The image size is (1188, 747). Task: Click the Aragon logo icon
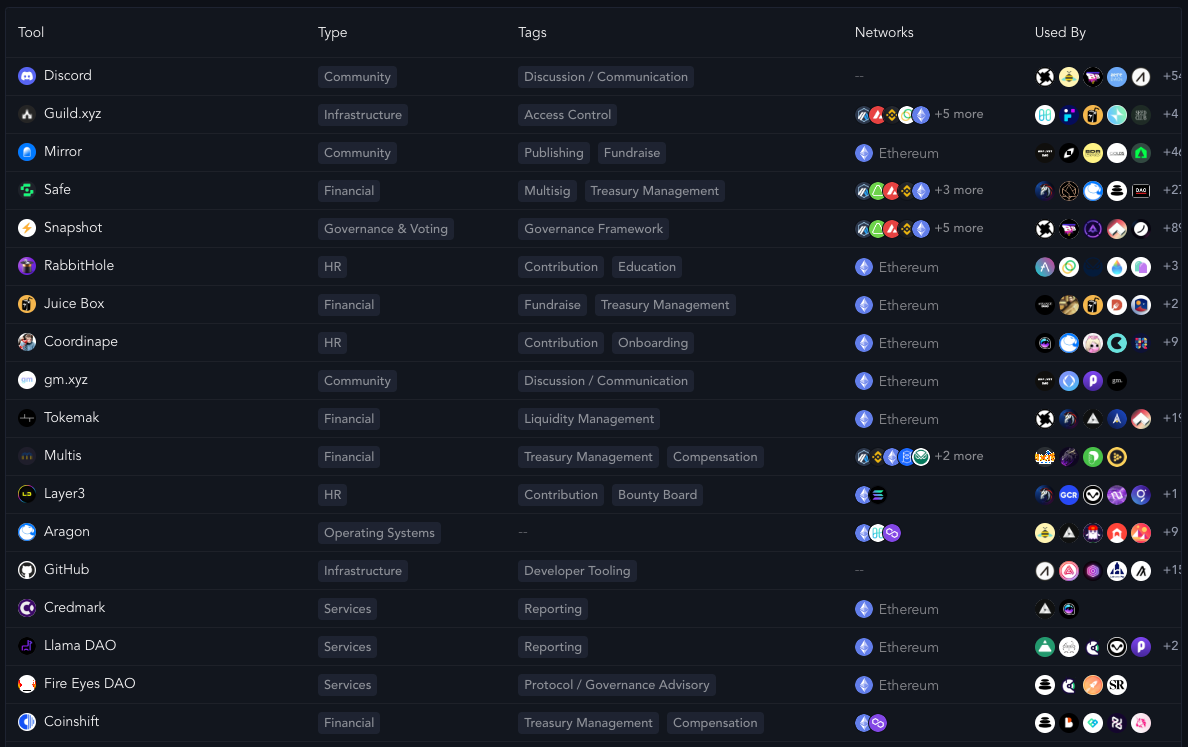pyautogui.click(x=27, y=532)
